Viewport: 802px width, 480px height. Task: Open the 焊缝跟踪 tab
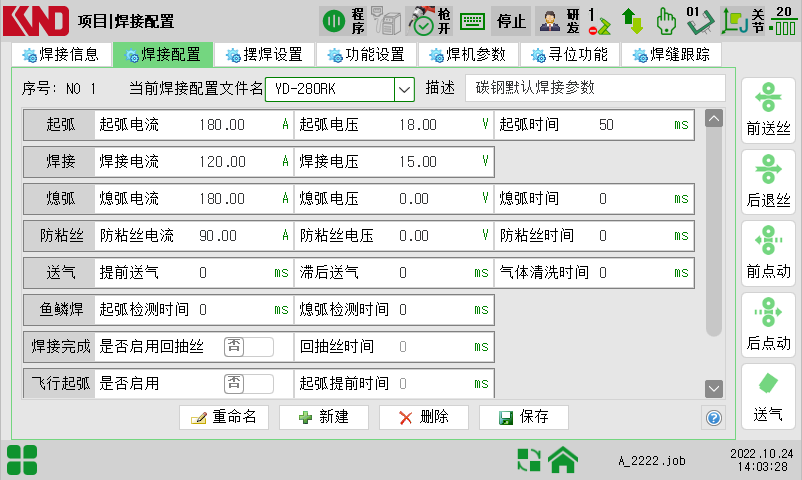coord(672,55)
